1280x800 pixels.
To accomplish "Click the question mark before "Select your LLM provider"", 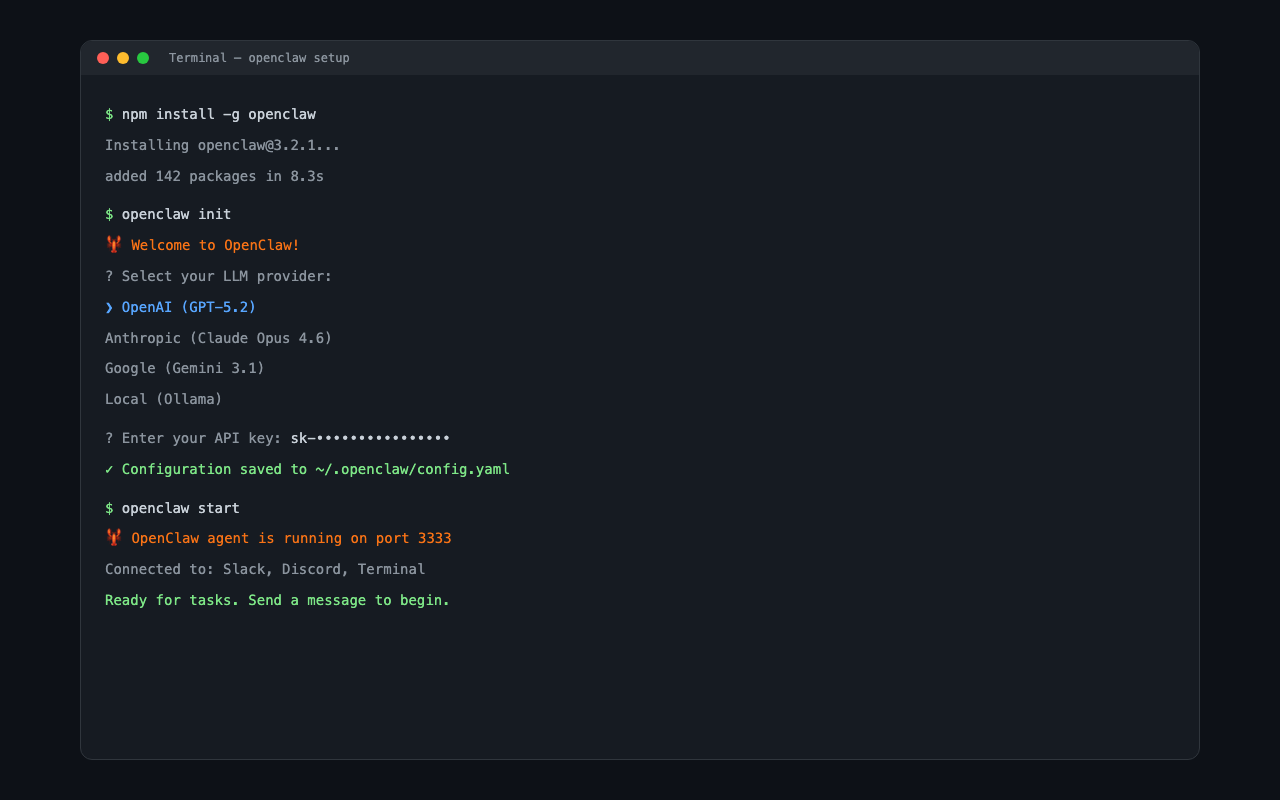I will coord(109,276).
